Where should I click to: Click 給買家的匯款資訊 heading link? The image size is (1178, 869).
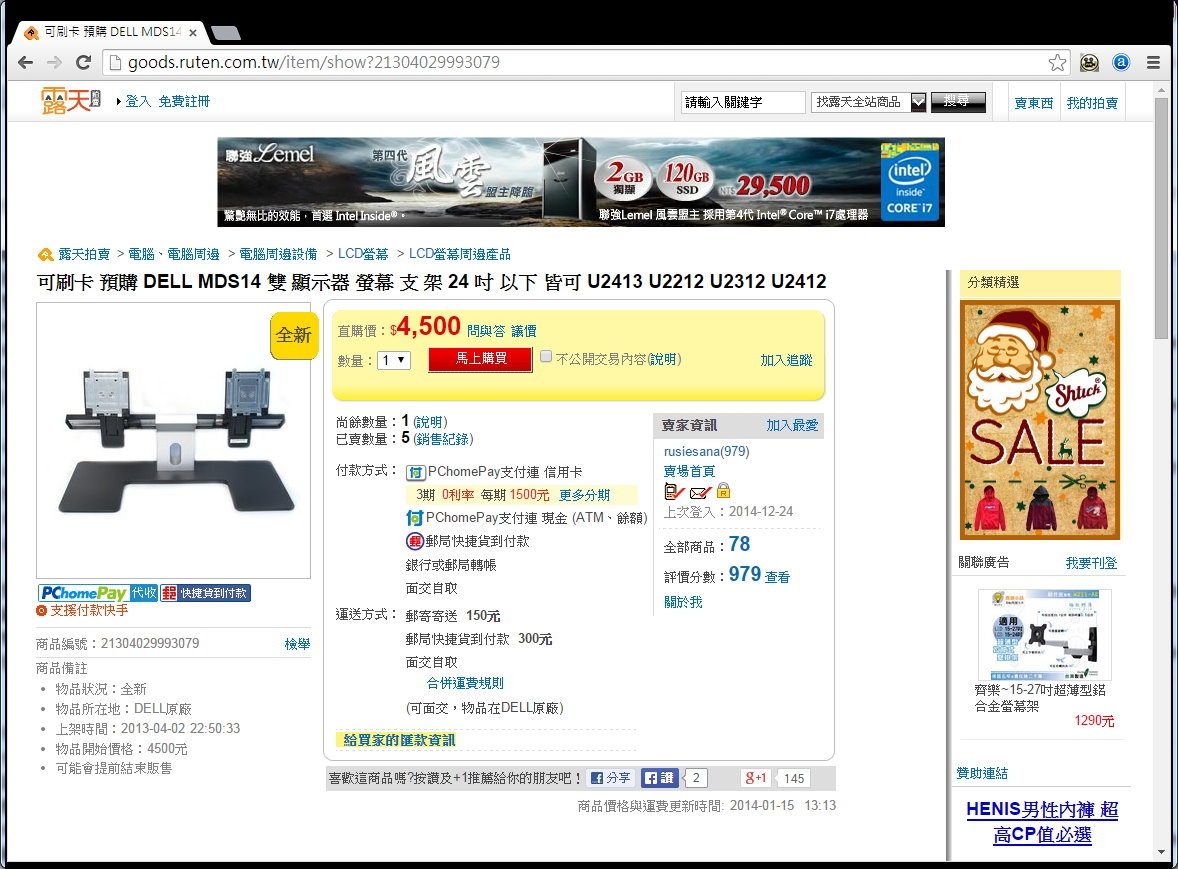click(399, 741)
